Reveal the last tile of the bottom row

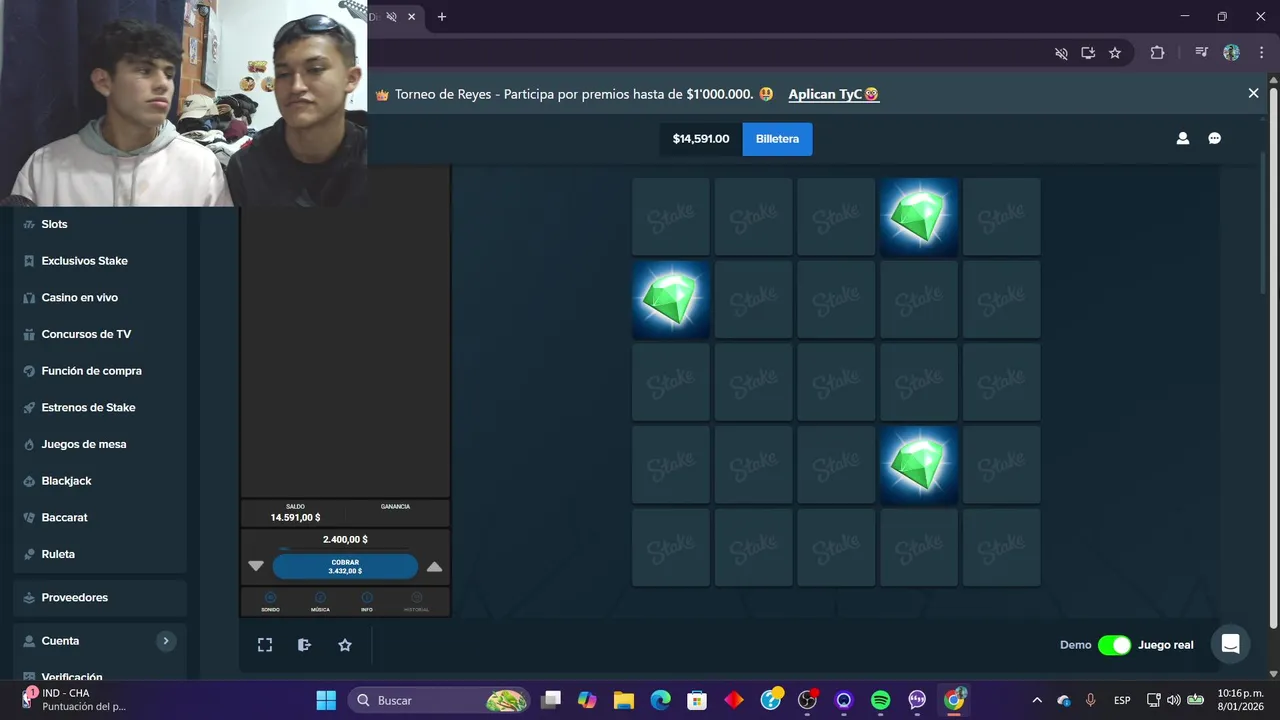click(x=1002, y=547)
